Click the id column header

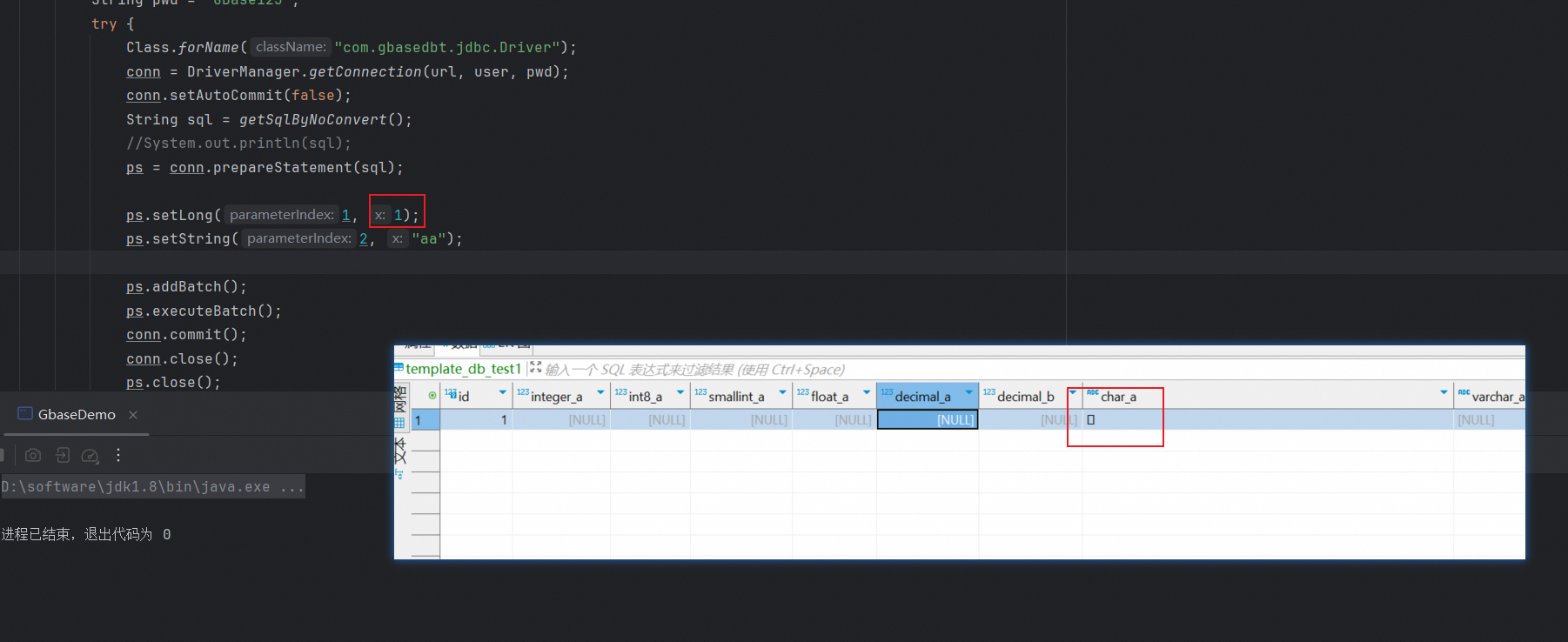tap(476, 396)
